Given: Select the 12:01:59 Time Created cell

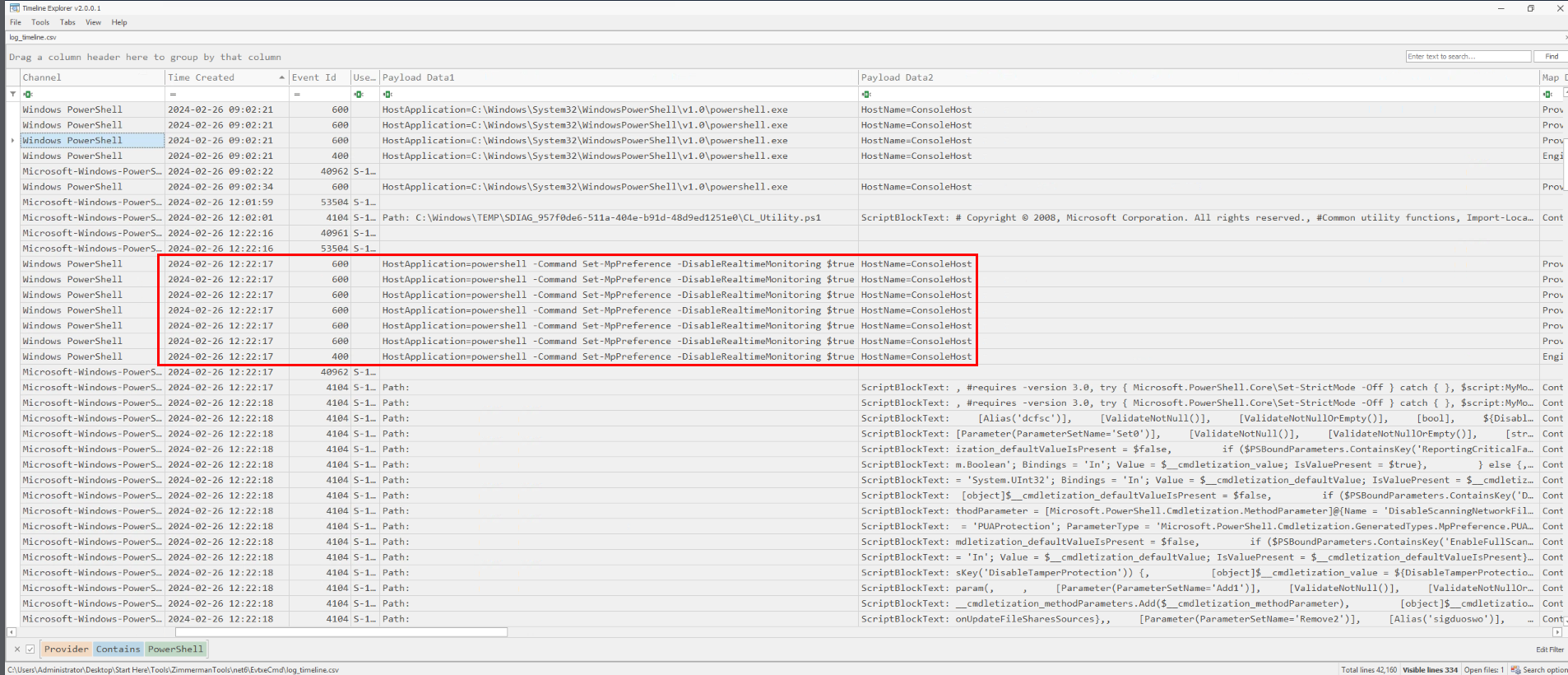Looking at the screenshot, I should point(227,202).
